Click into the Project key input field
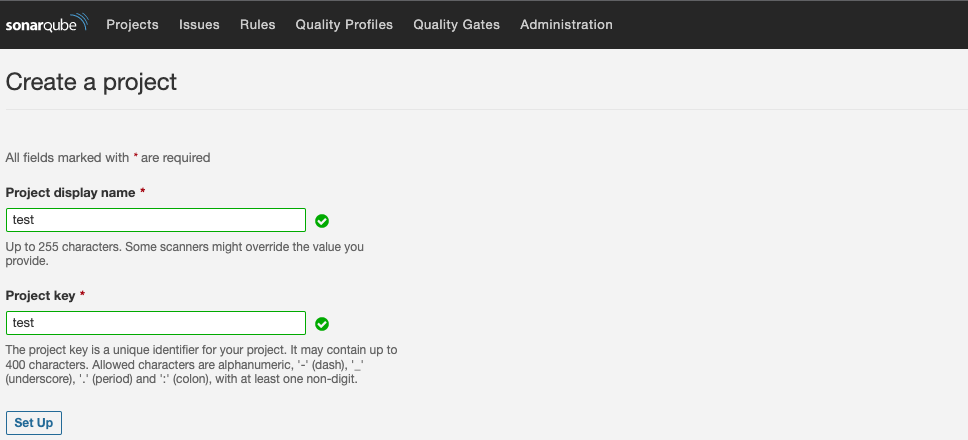 155,323
